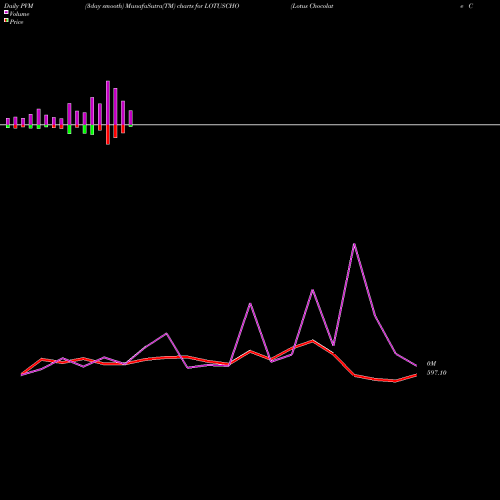The width and height of the screenshot is (500, 500).
Task: Select the 'Volume' legend label
Action: pyautogui.click(x=19, y=14)
